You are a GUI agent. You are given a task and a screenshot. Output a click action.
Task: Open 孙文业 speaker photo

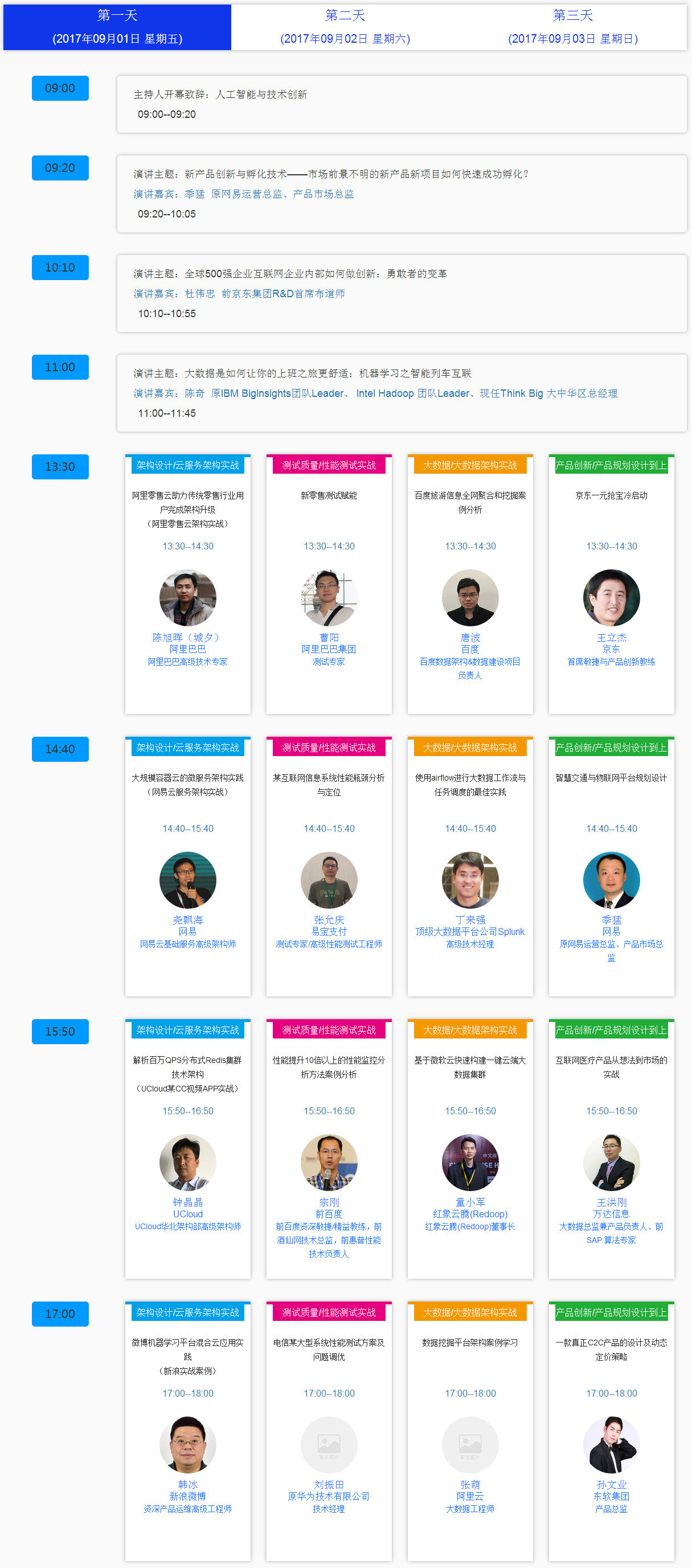612,1444
